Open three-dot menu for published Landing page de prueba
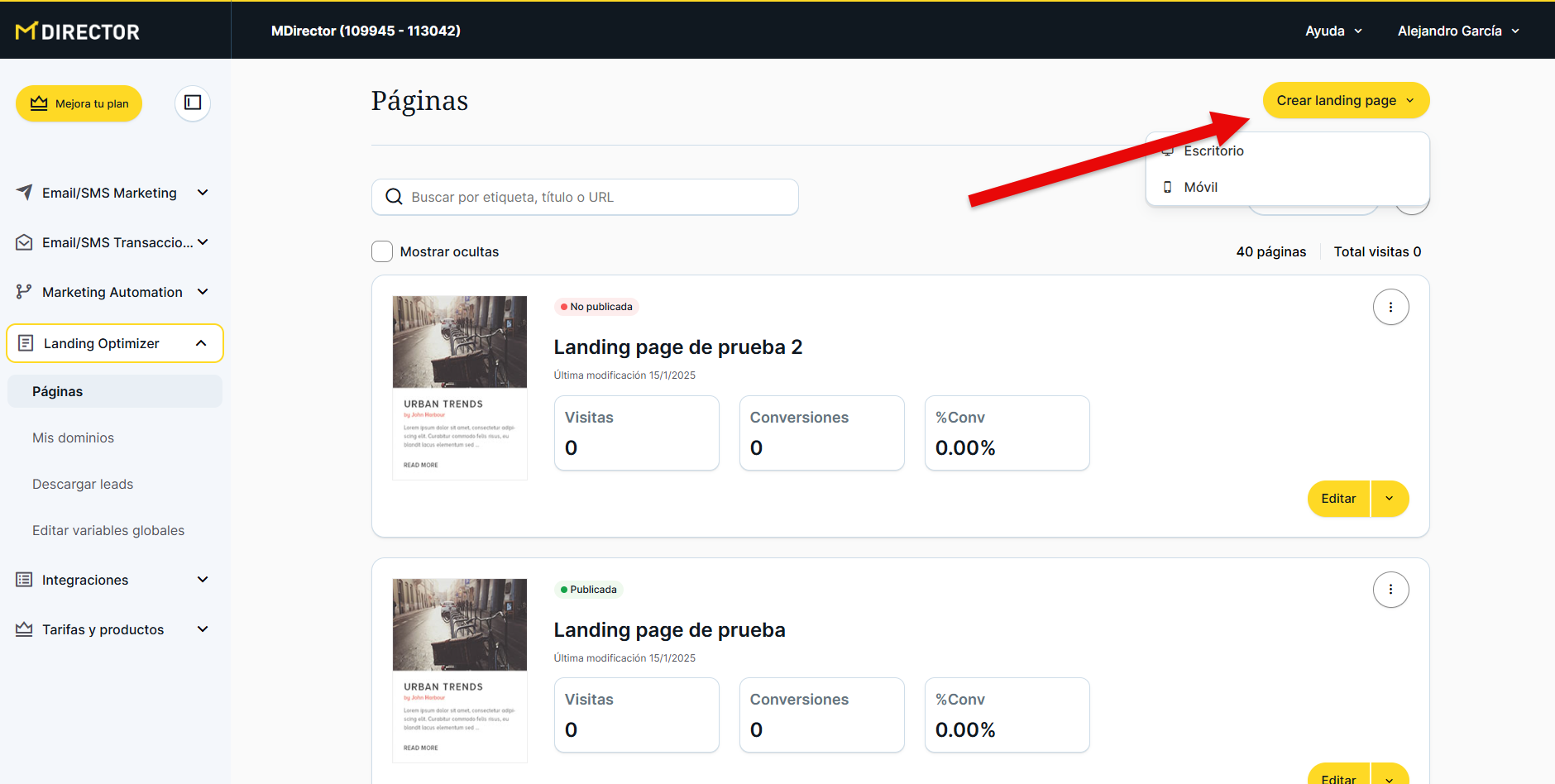 (1390, 590)
